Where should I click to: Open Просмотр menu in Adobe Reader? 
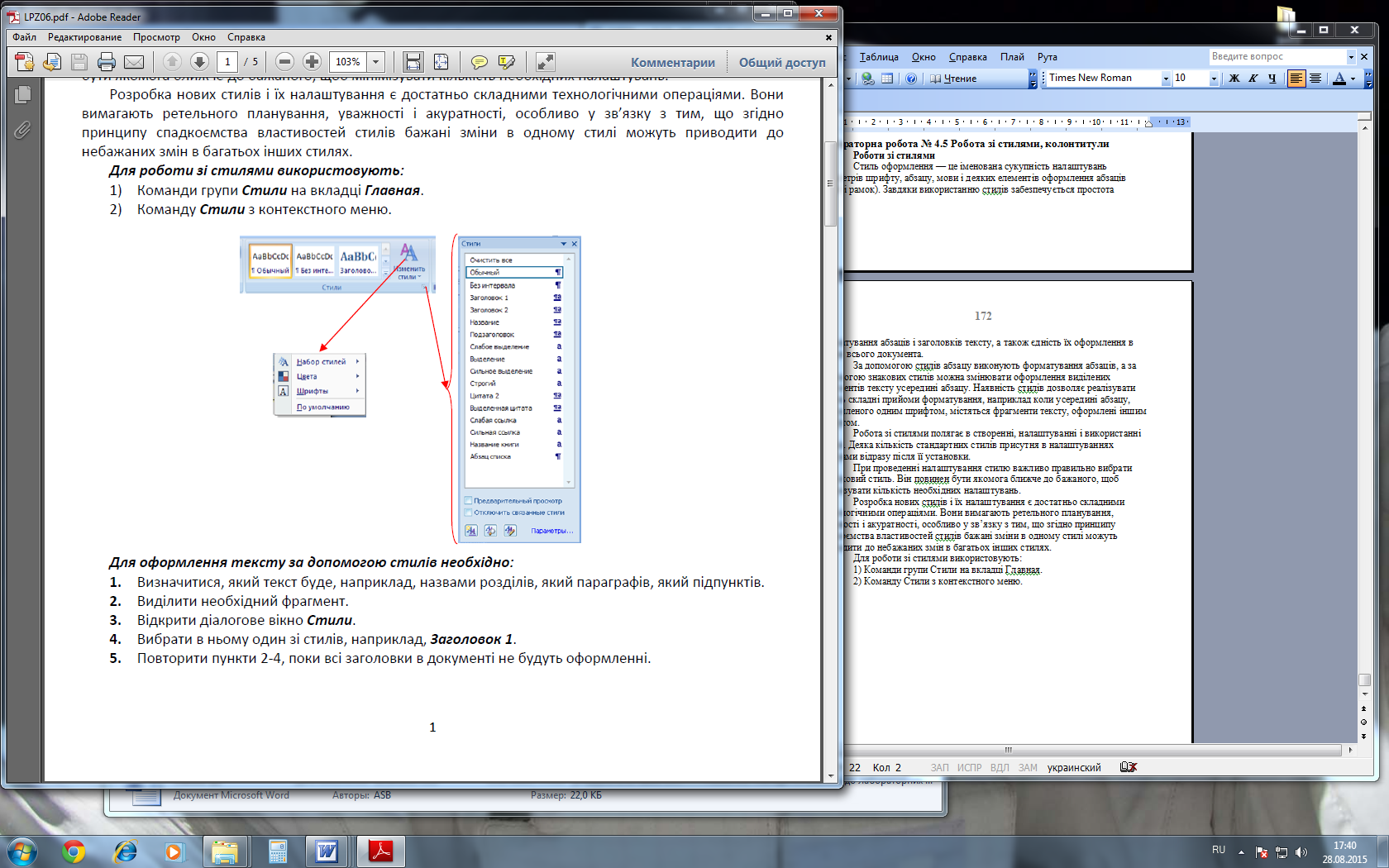click(156, 37)
